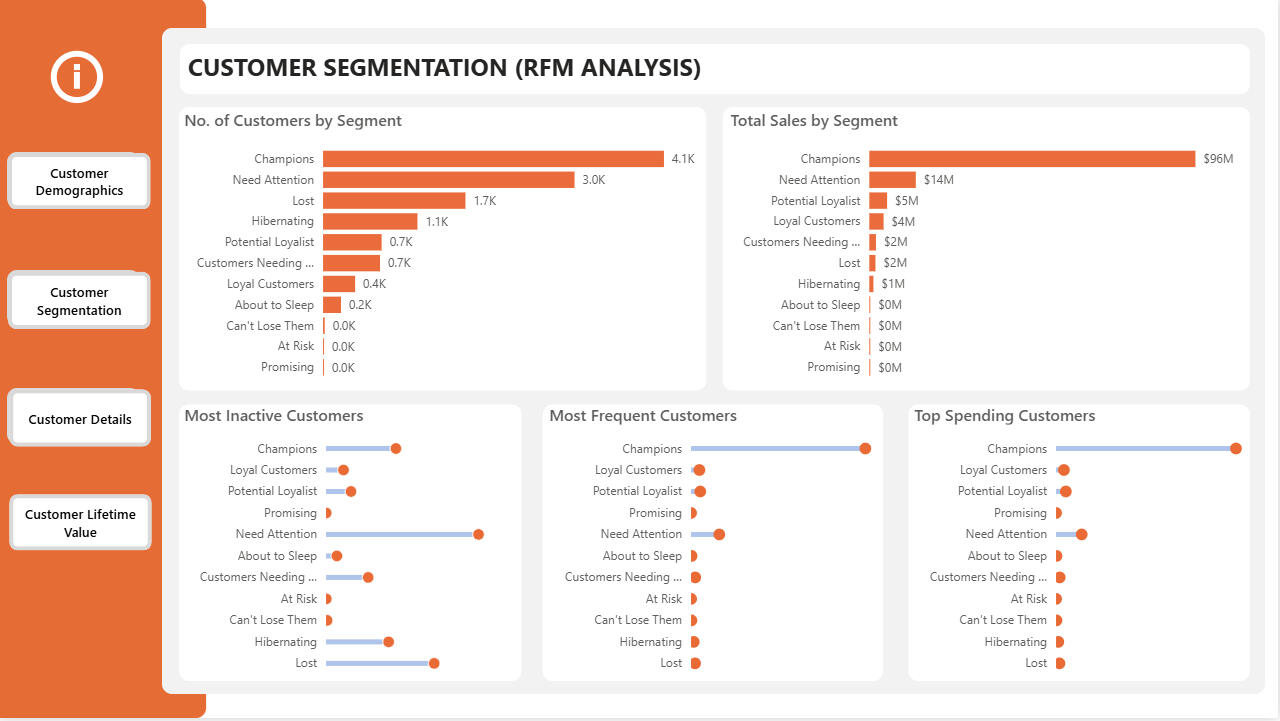Select Need Attention dot in Top Spending Customers
Screen dimensions: 1280x721
click(1081, 534)
